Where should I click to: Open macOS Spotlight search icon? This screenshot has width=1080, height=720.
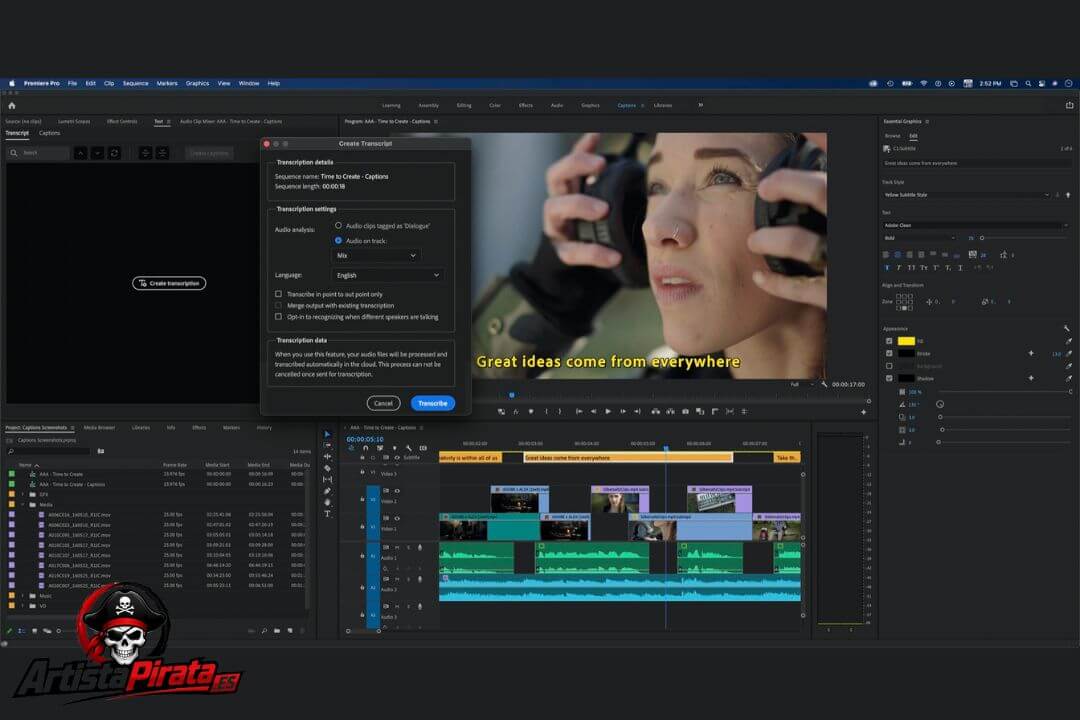[x=1028, y=83]
